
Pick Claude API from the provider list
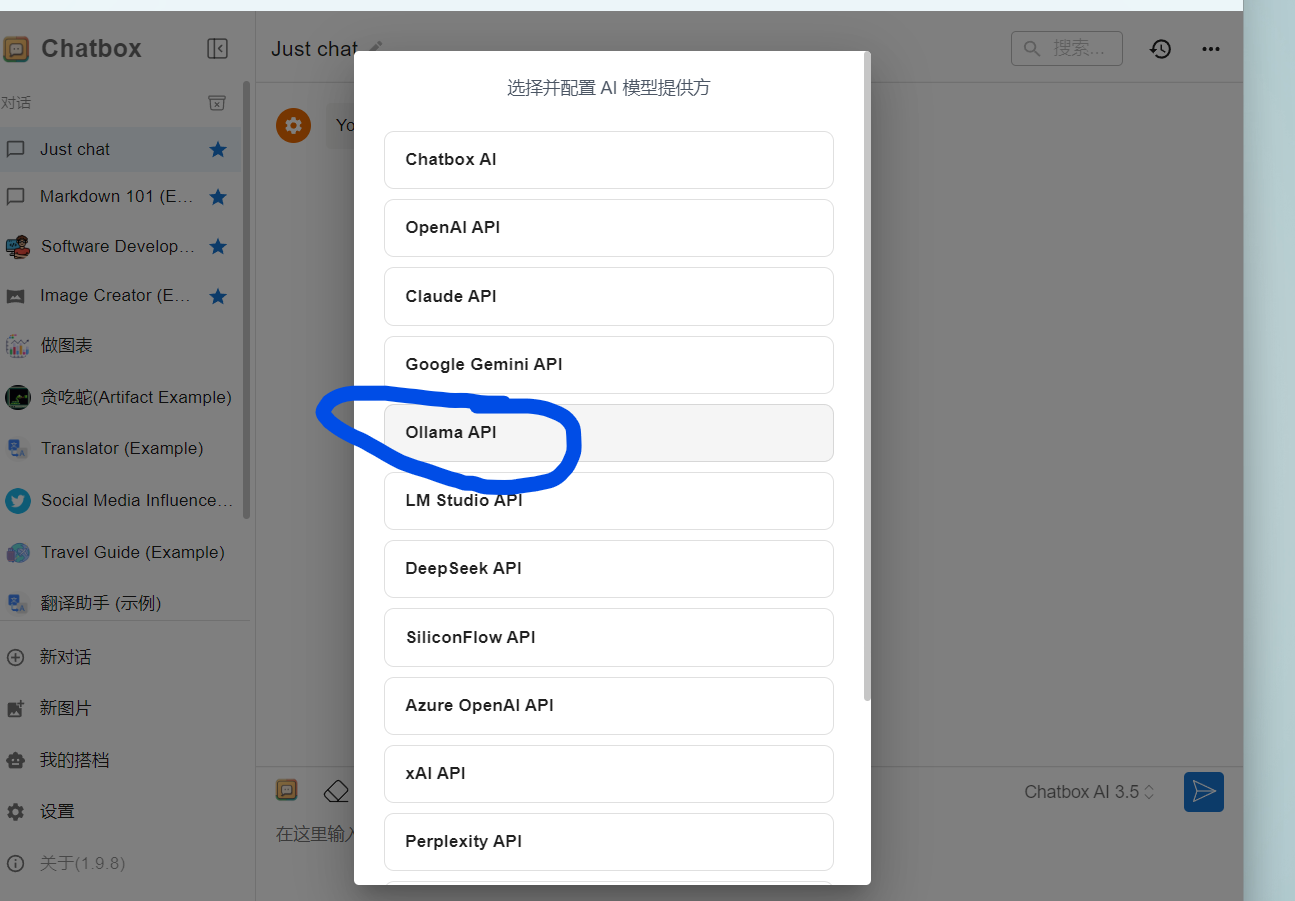pyautogui.click(x=608, y=296)
